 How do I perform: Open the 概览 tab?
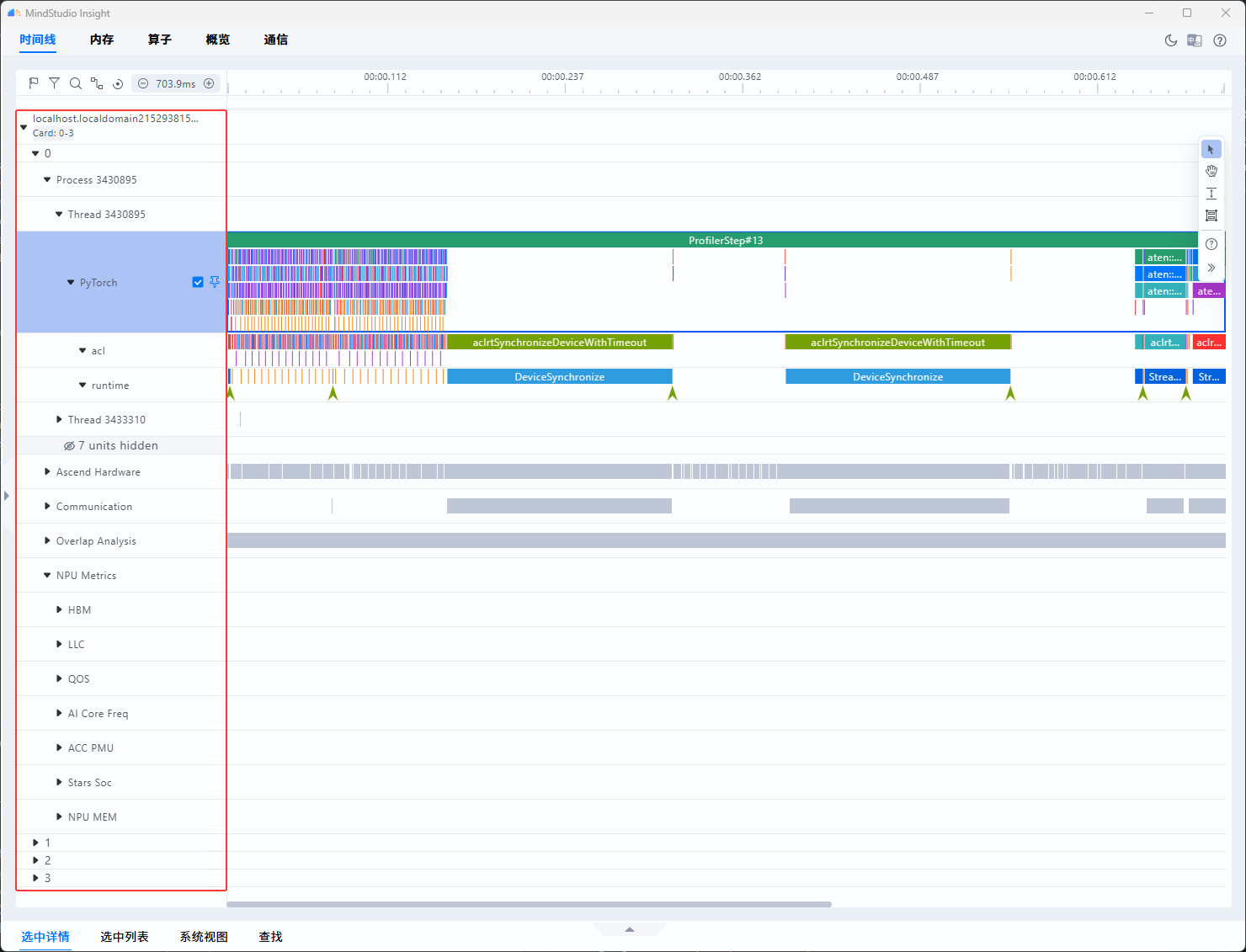(x=218, y=40)
